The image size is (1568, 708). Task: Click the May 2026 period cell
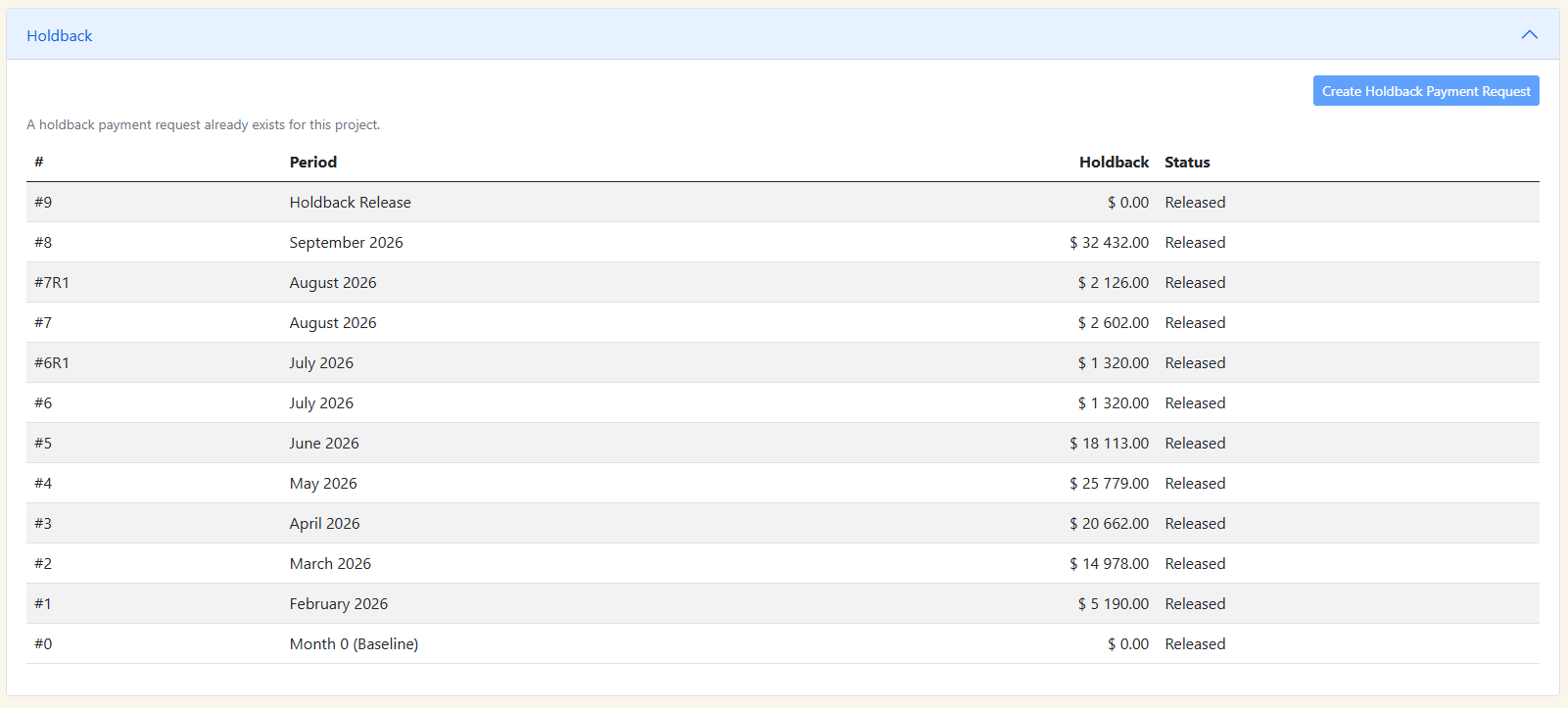[x=323, y=484]
